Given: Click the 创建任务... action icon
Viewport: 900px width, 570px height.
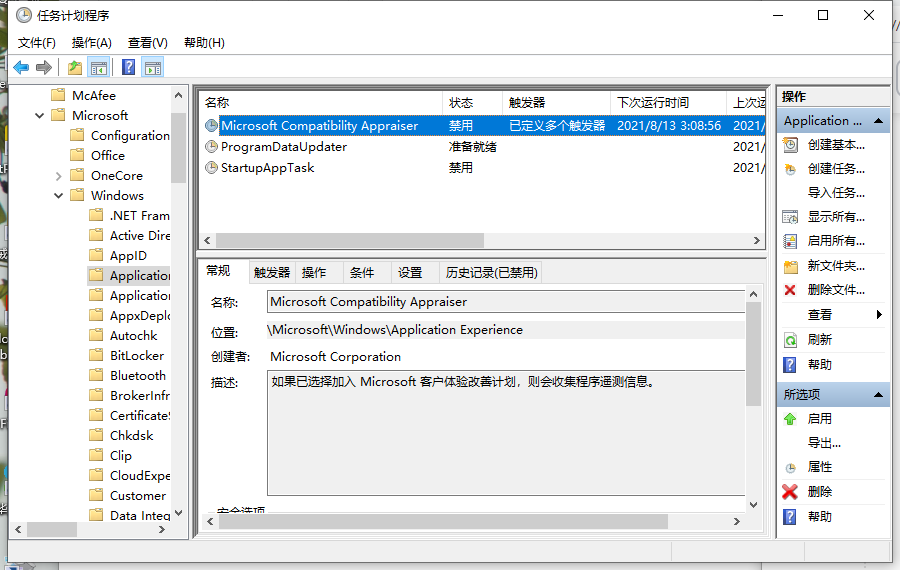Looking at the screenshot, I should click(x=790, y=169).
